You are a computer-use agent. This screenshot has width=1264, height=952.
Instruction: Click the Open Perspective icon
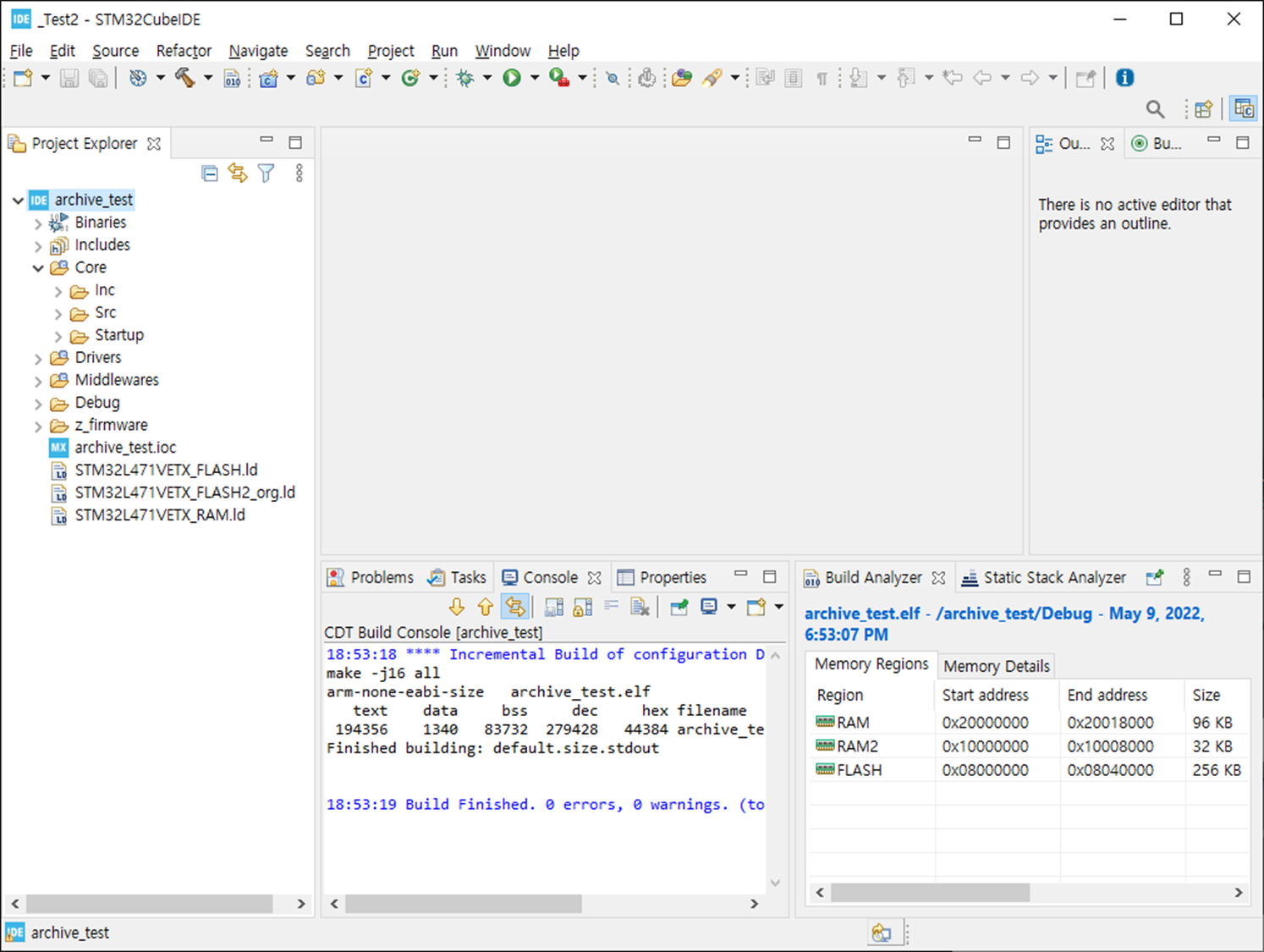pyautogui.click(x=1204, y=109)
